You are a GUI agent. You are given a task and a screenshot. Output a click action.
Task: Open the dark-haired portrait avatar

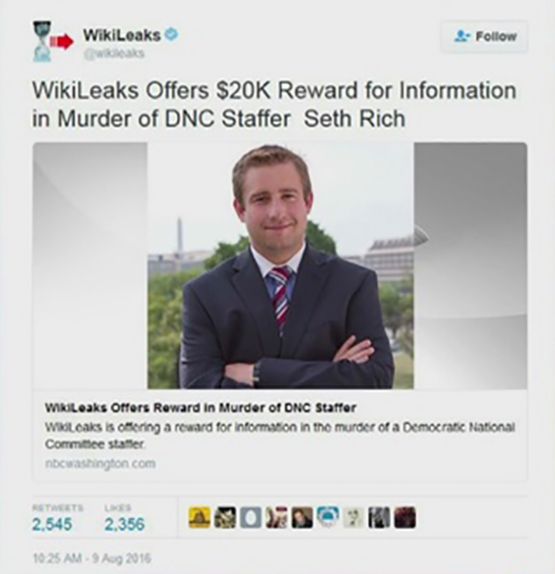click(302, 518)
